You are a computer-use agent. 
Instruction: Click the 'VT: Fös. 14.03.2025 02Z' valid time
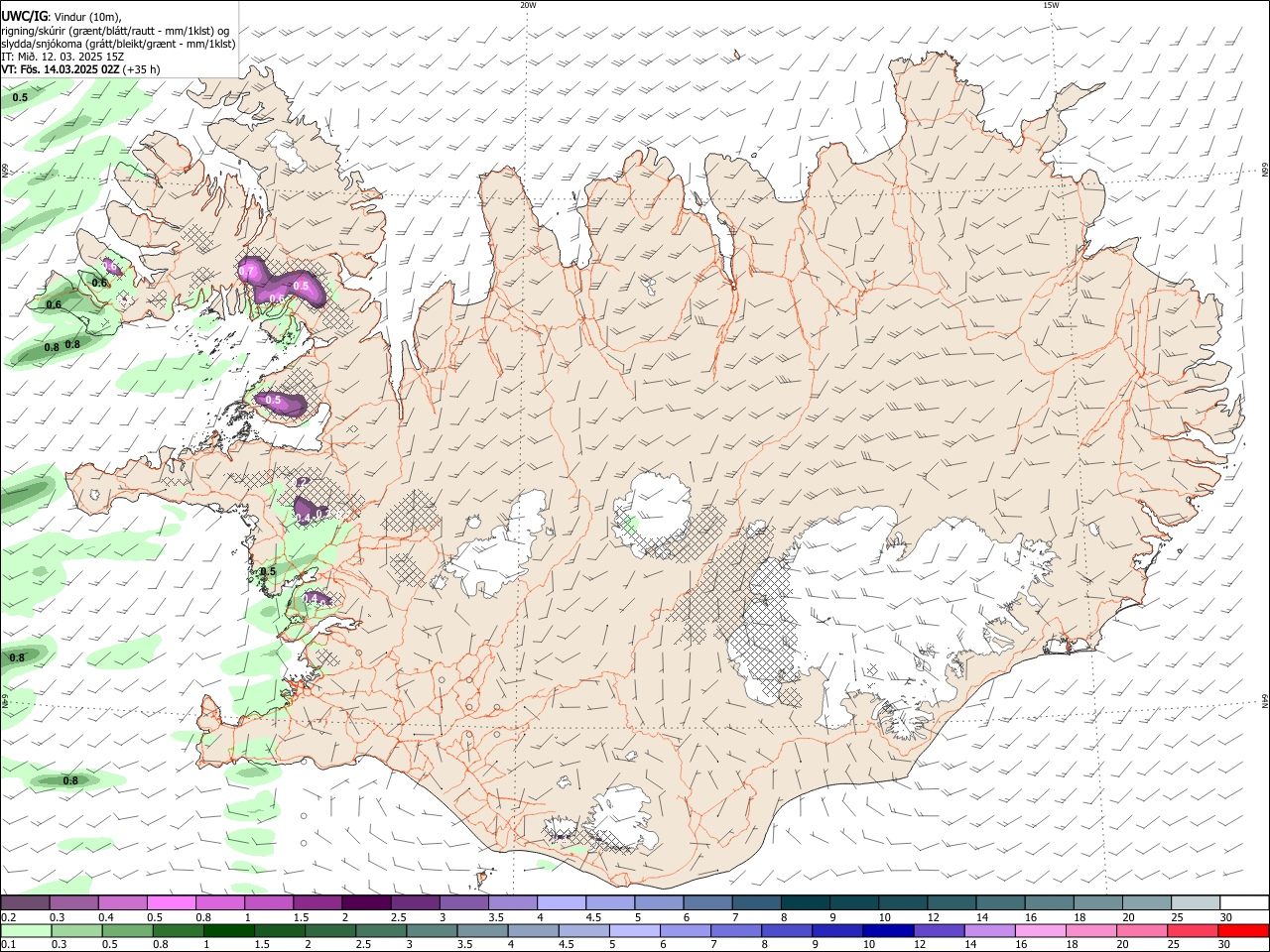pos(61,69)
